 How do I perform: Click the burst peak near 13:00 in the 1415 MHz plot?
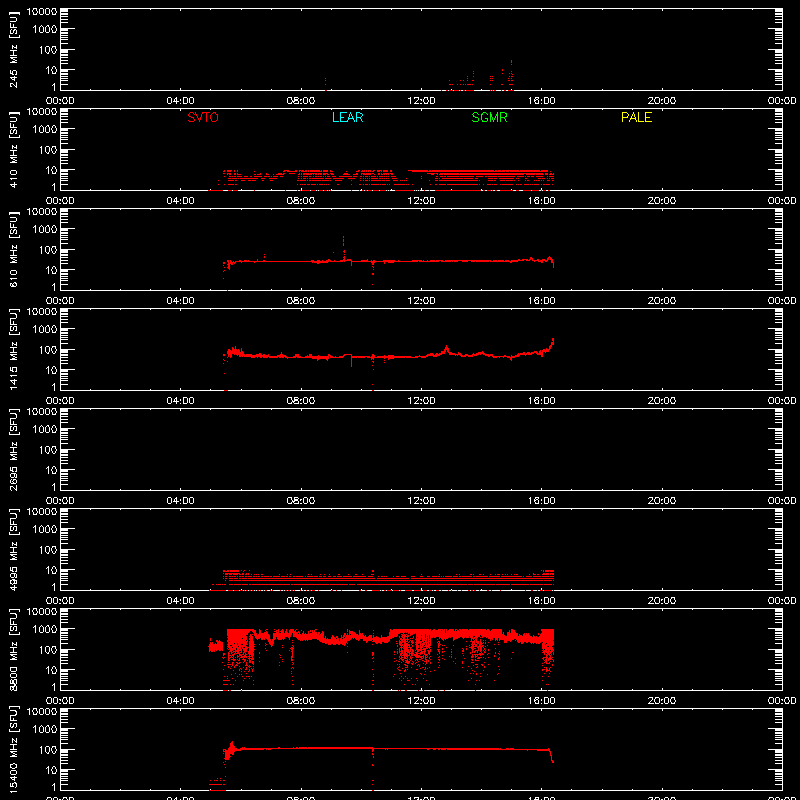(x=446, y=349)
